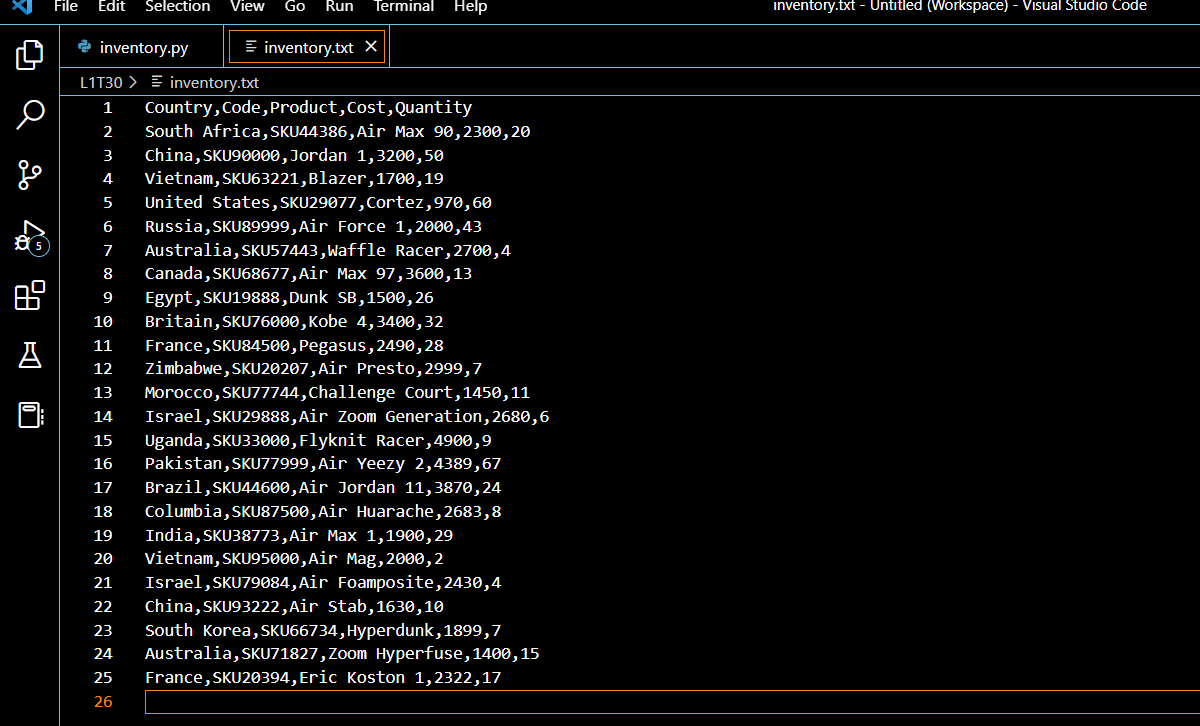
Task: Click line number 10 in the gutter
Action: [x=102, y=321]
